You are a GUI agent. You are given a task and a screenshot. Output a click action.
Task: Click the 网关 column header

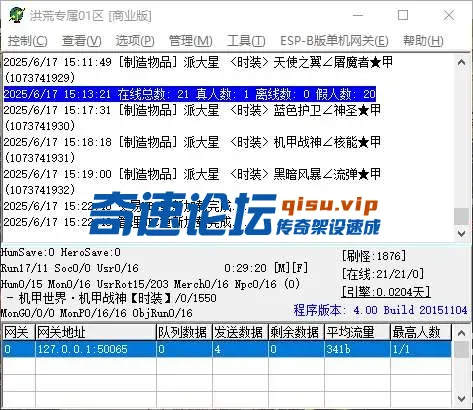(x=18, y=332)
